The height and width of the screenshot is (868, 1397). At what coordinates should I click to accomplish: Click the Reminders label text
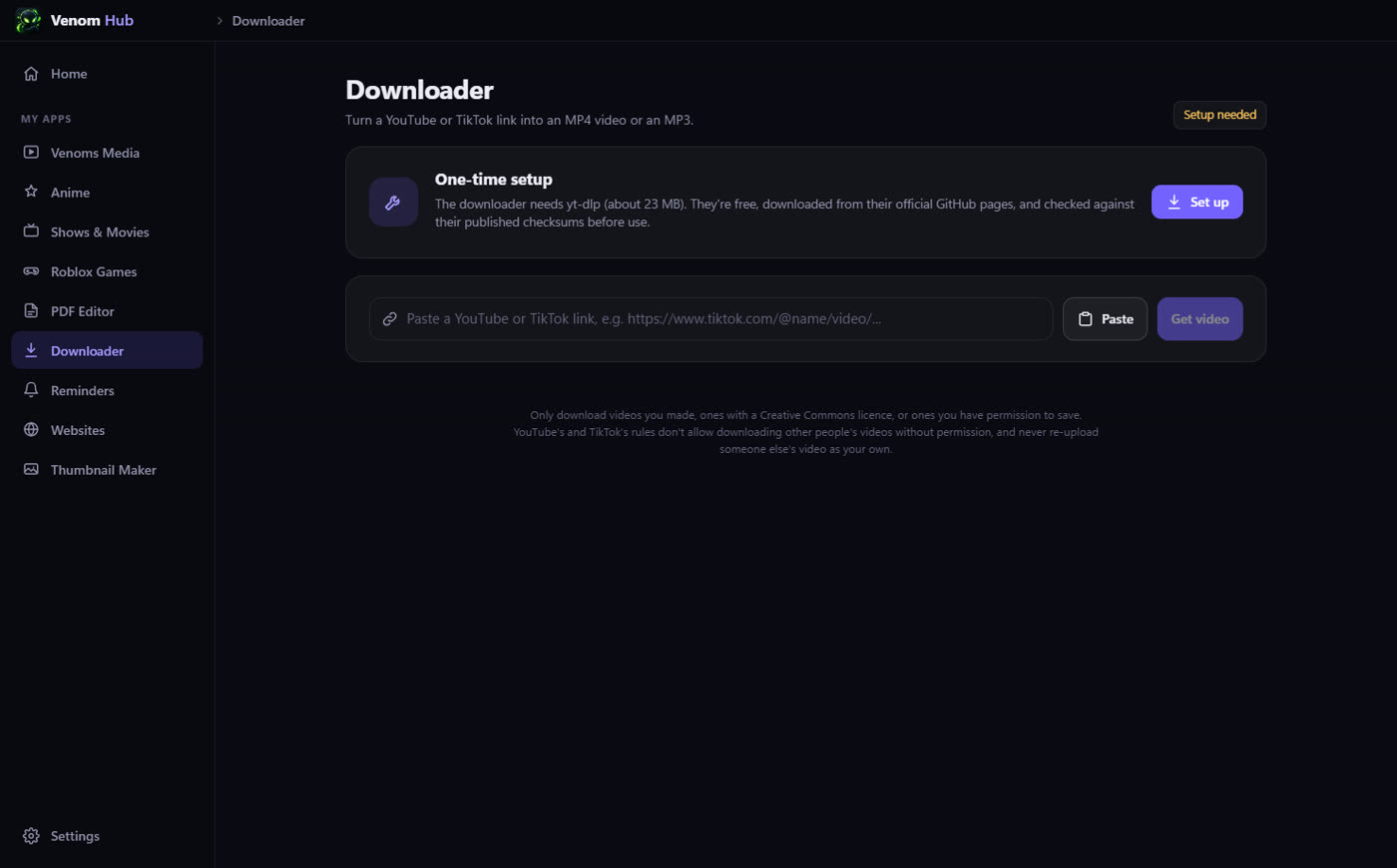(x=82, y=391)
